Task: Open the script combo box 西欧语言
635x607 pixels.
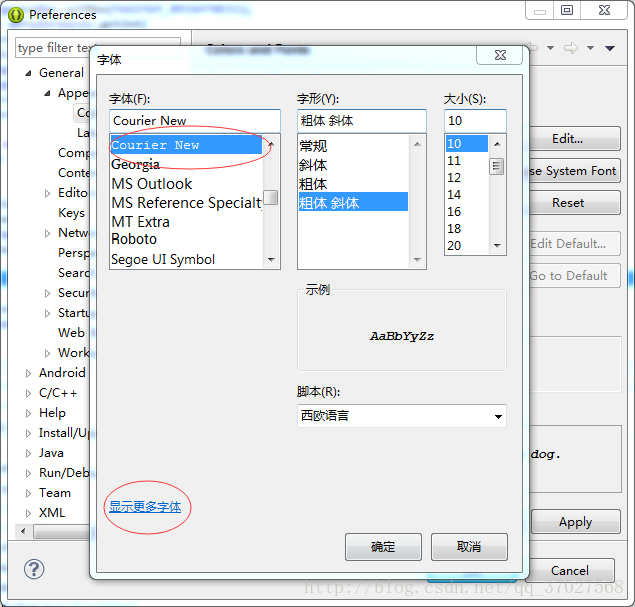Action: coord(402,416)
